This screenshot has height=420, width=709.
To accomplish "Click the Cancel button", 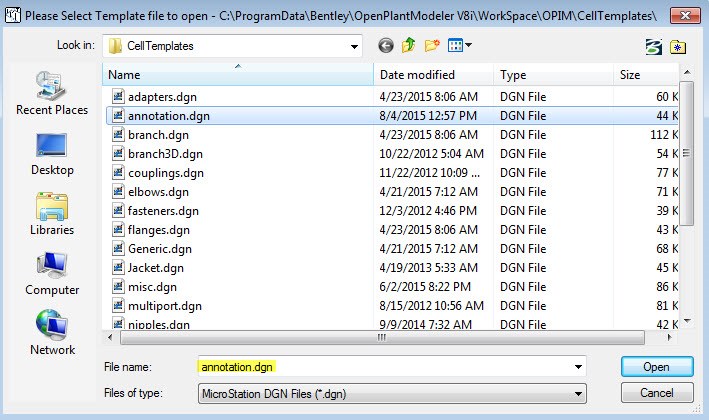I will click(x=657, y=393).
